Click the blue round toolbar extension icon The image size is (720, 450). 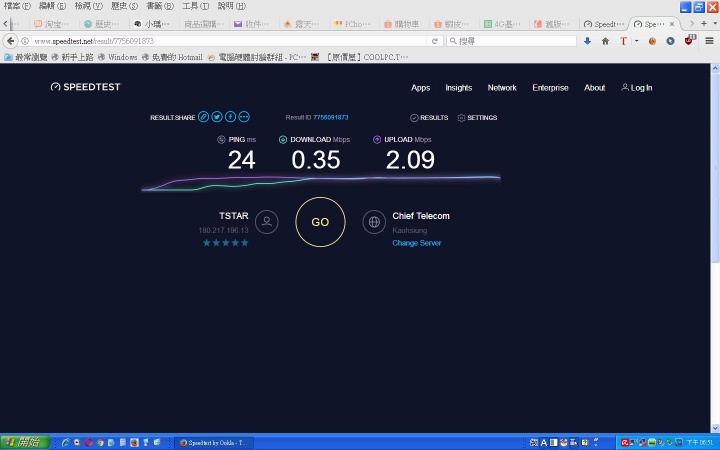[x=670, y=41]
